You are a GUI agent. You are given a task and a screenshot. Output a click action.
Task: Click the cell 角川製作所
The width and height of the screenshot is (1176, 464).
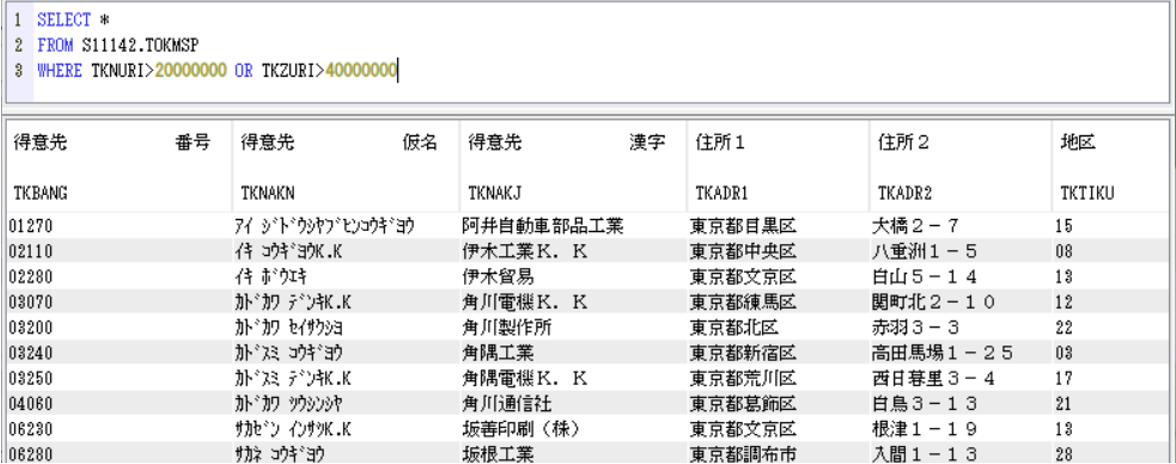tap(508, 328)
